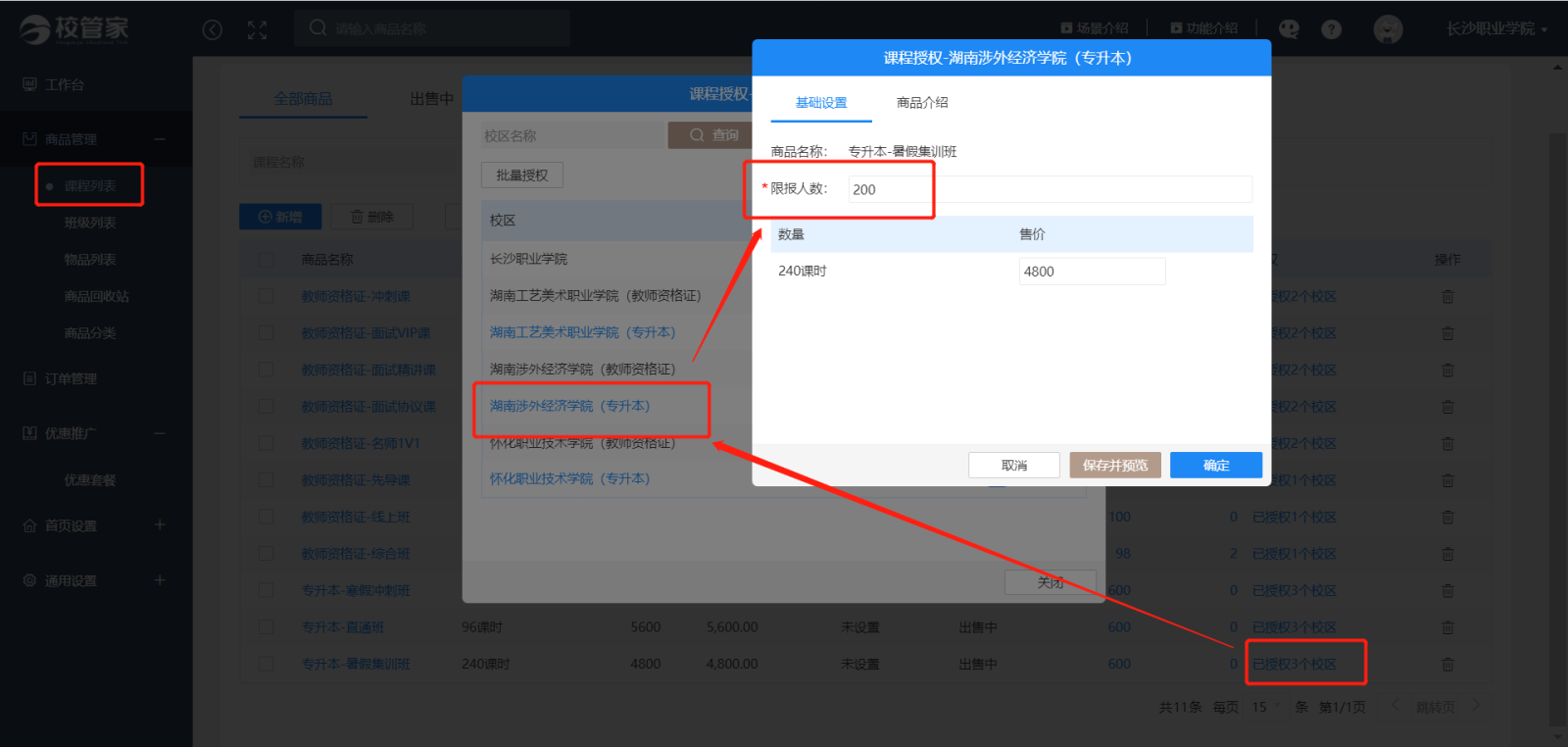Click the sidebar collapse arrow icon
The height and width of the screenshot is (747, 1568).
coord(212,30)
